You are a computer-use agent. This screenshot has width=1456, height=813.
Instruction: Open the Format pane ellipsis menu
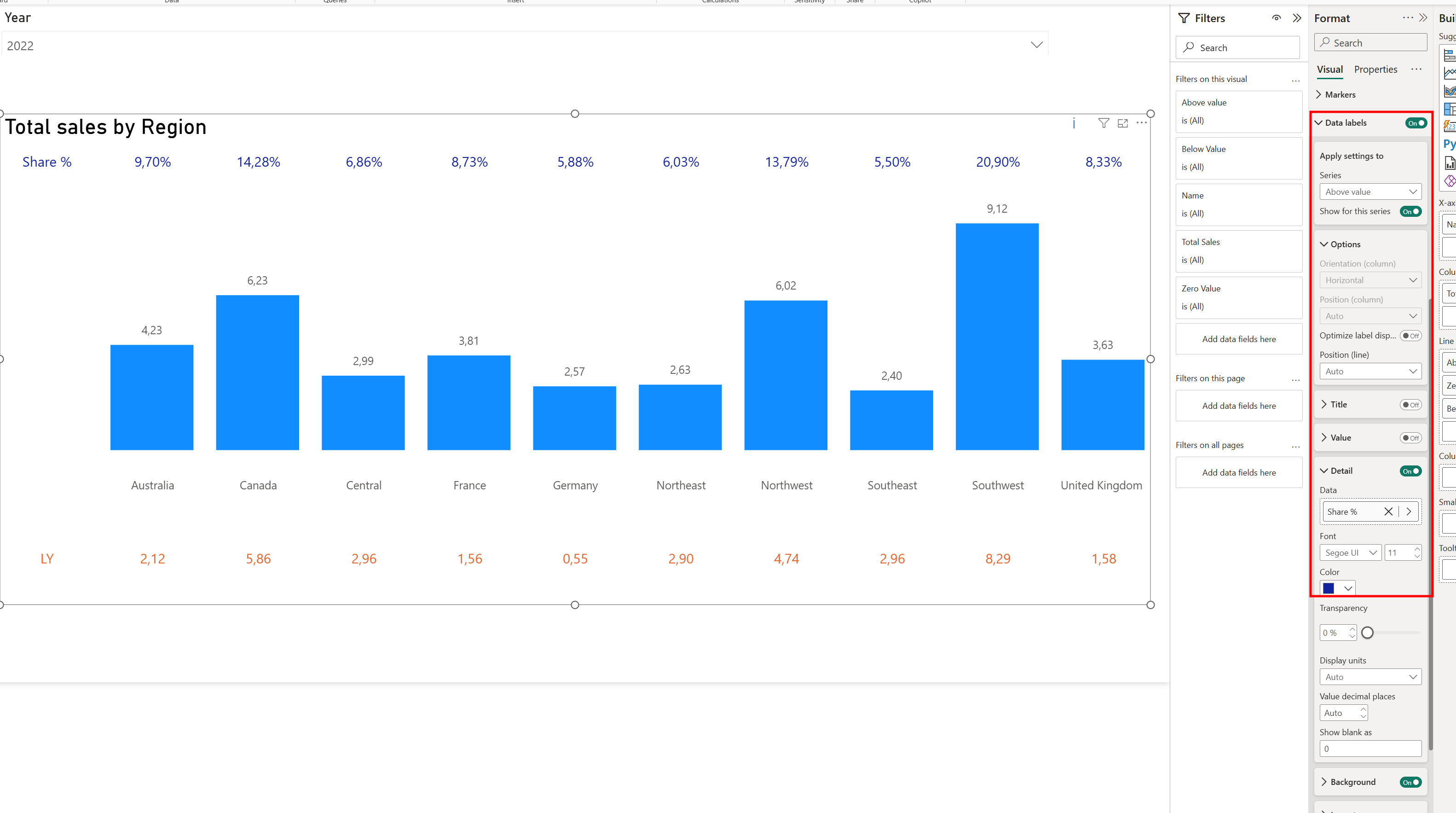(1407, 18)
